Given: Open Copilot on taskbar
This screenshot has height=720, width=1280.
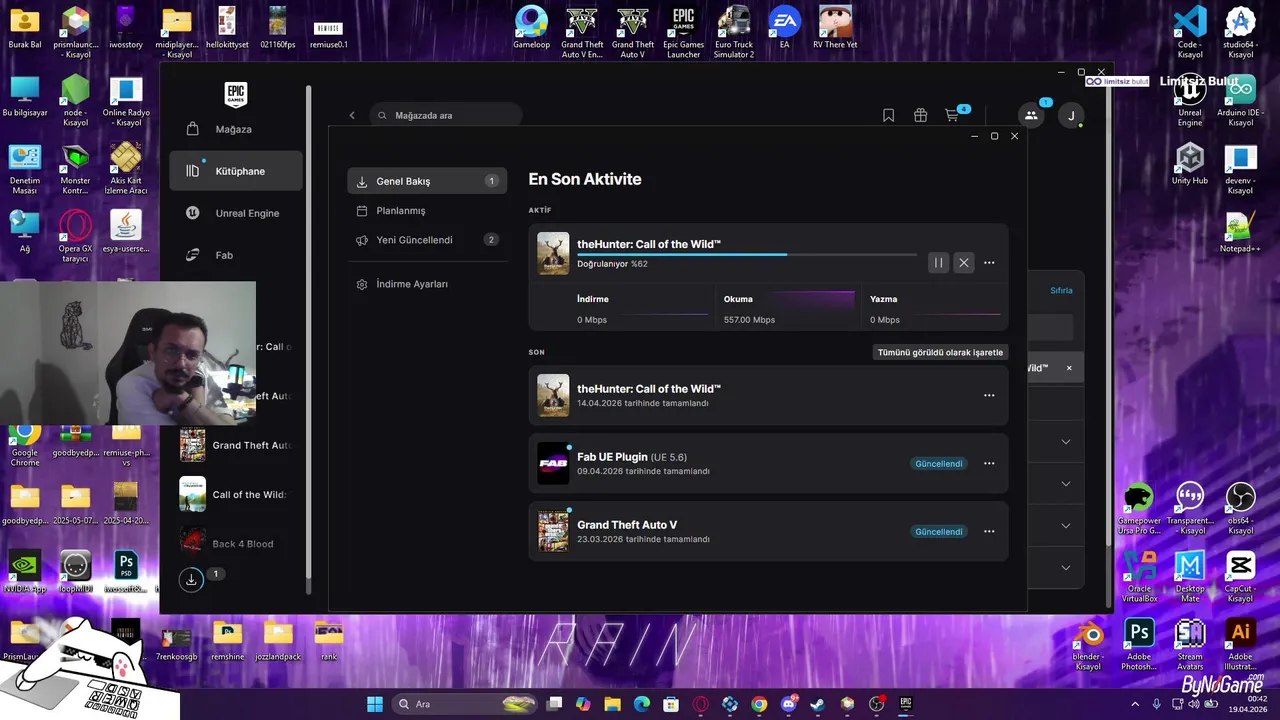Looking at the screenshot, I should [583, 704].
